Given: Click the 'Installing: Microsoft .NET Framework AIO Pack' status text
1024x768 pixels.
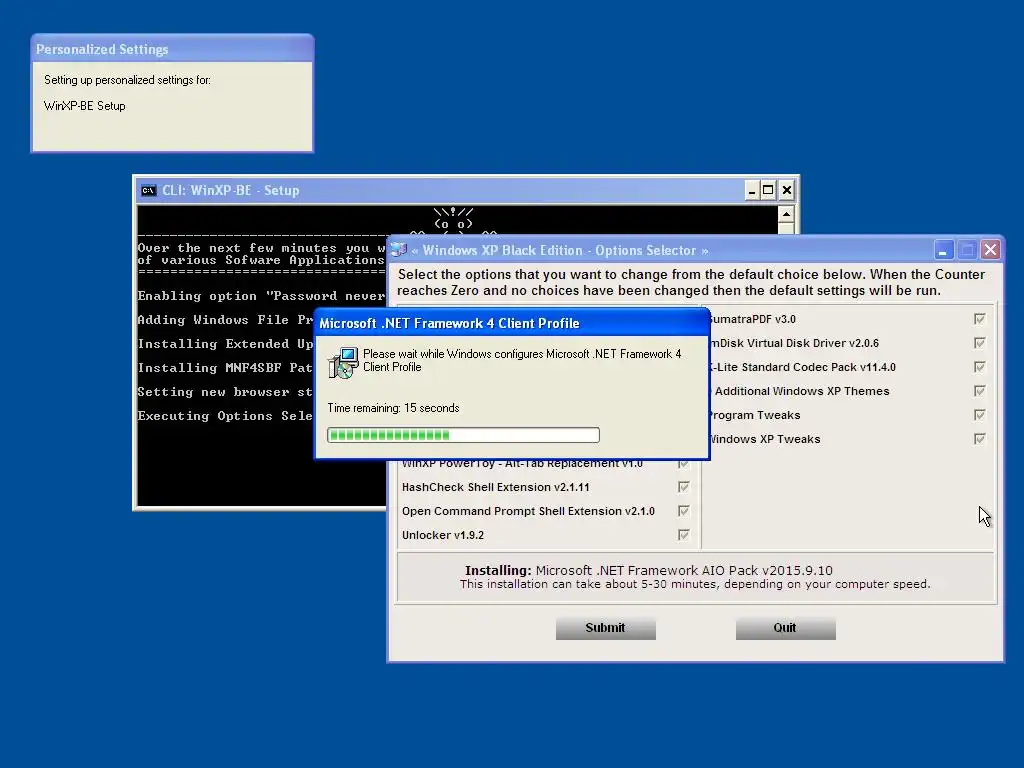Looking at the screenshot, I should point(648,570).
